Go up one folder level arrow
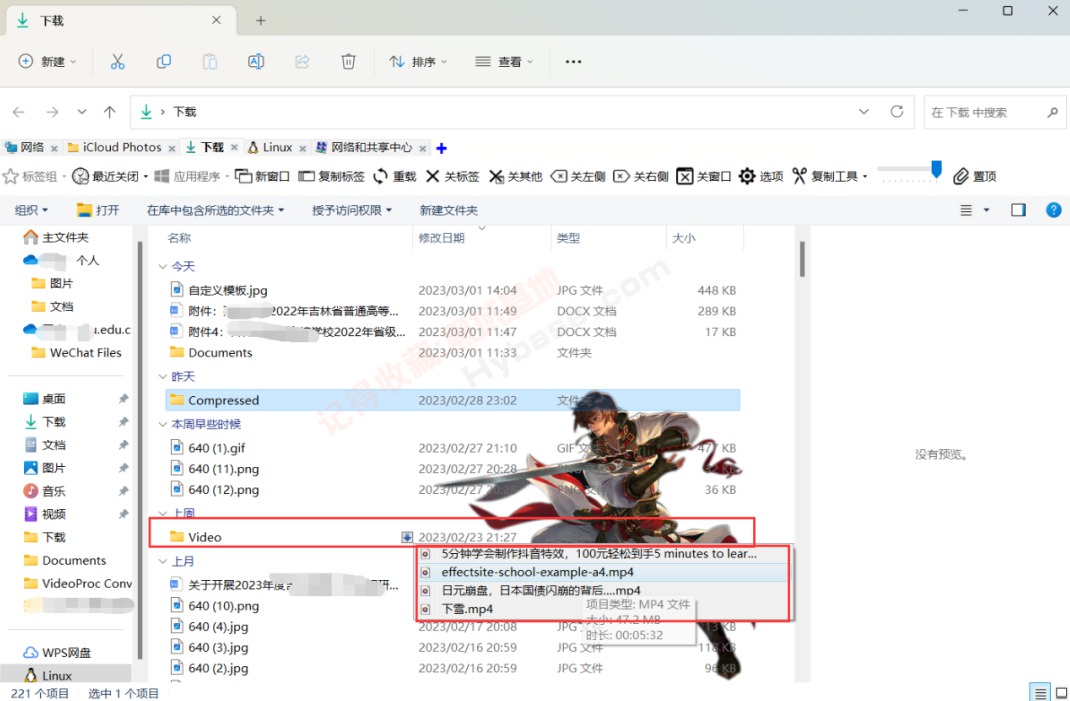Image resolution: width=1070 pixels, height=701 pixels. (110, 111)
